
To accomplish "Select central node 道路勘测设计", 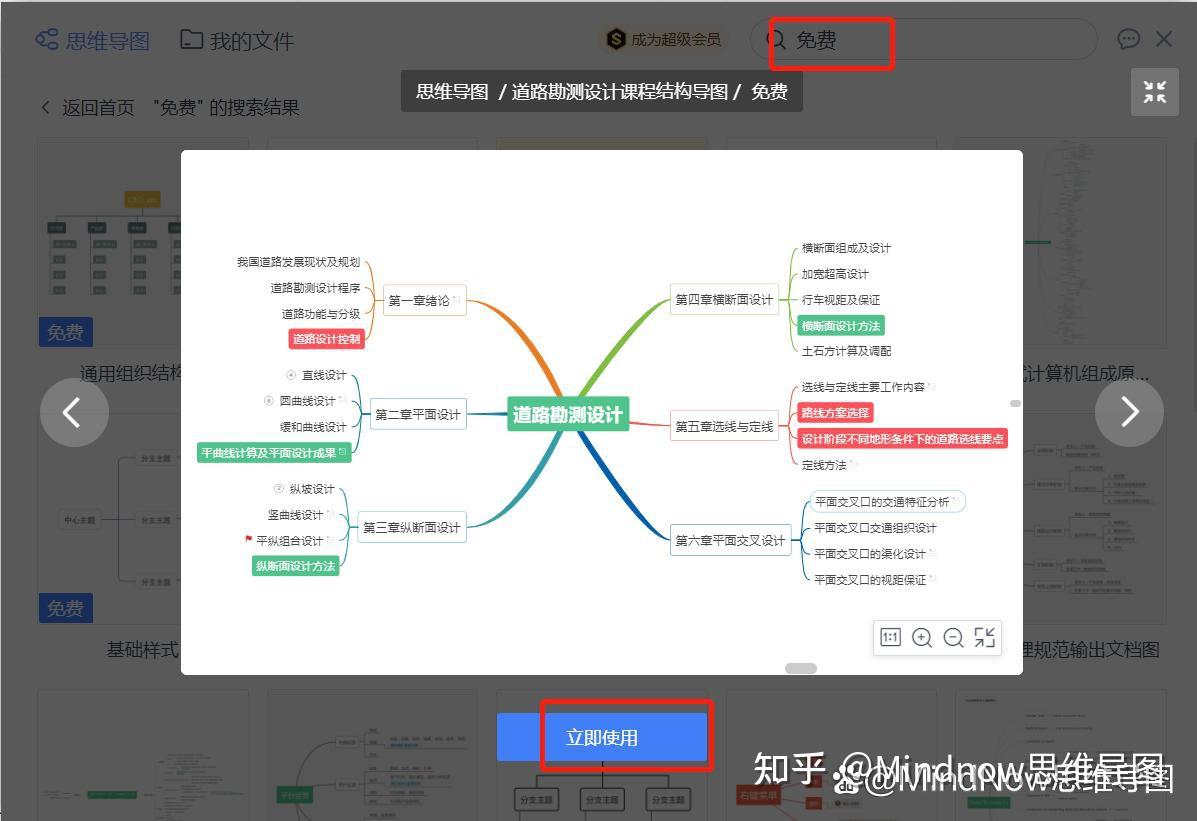I will [x=568, y=414].
